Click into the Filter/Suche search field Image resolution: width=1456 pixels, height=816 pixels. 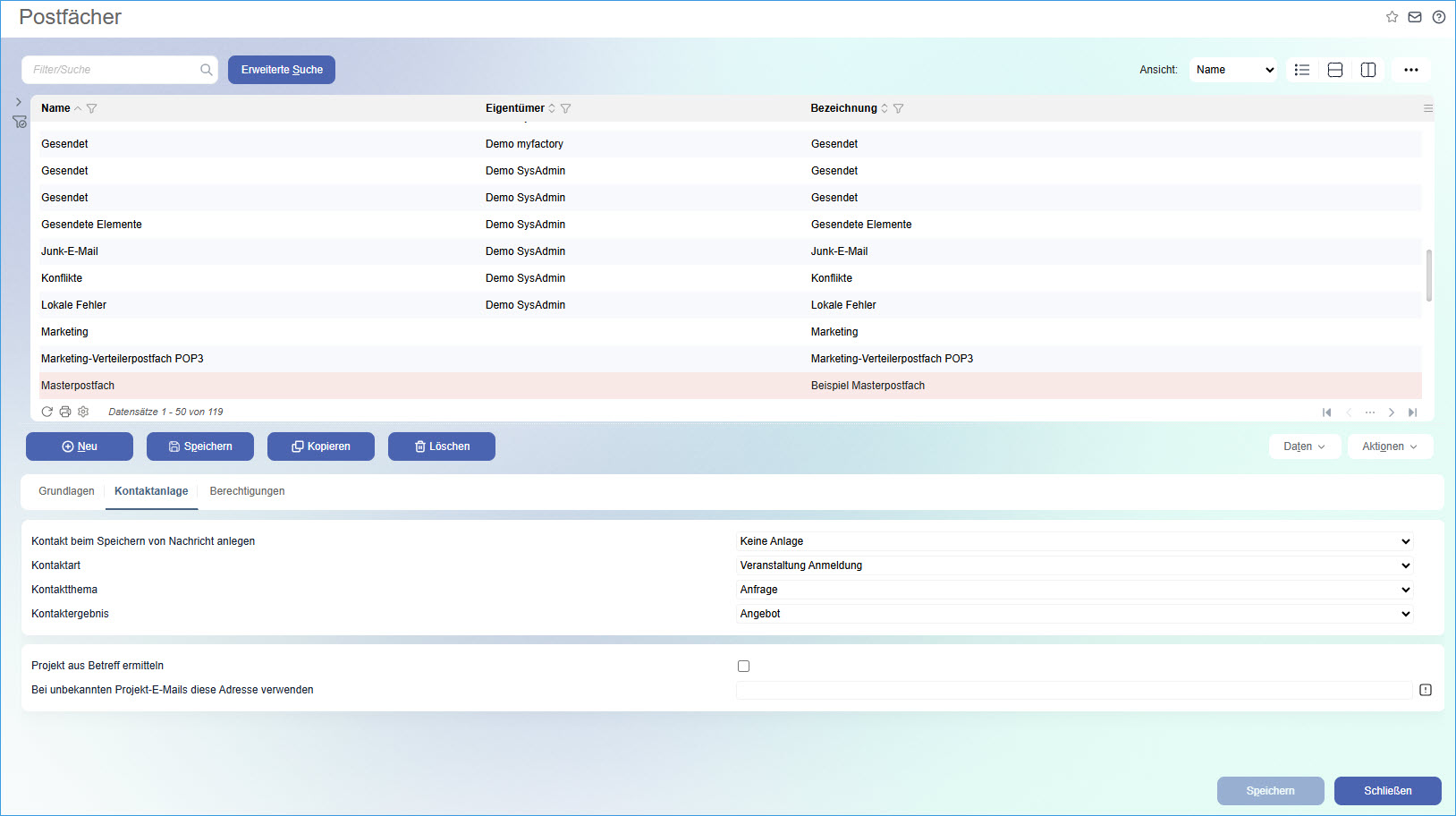pos(112,70)
